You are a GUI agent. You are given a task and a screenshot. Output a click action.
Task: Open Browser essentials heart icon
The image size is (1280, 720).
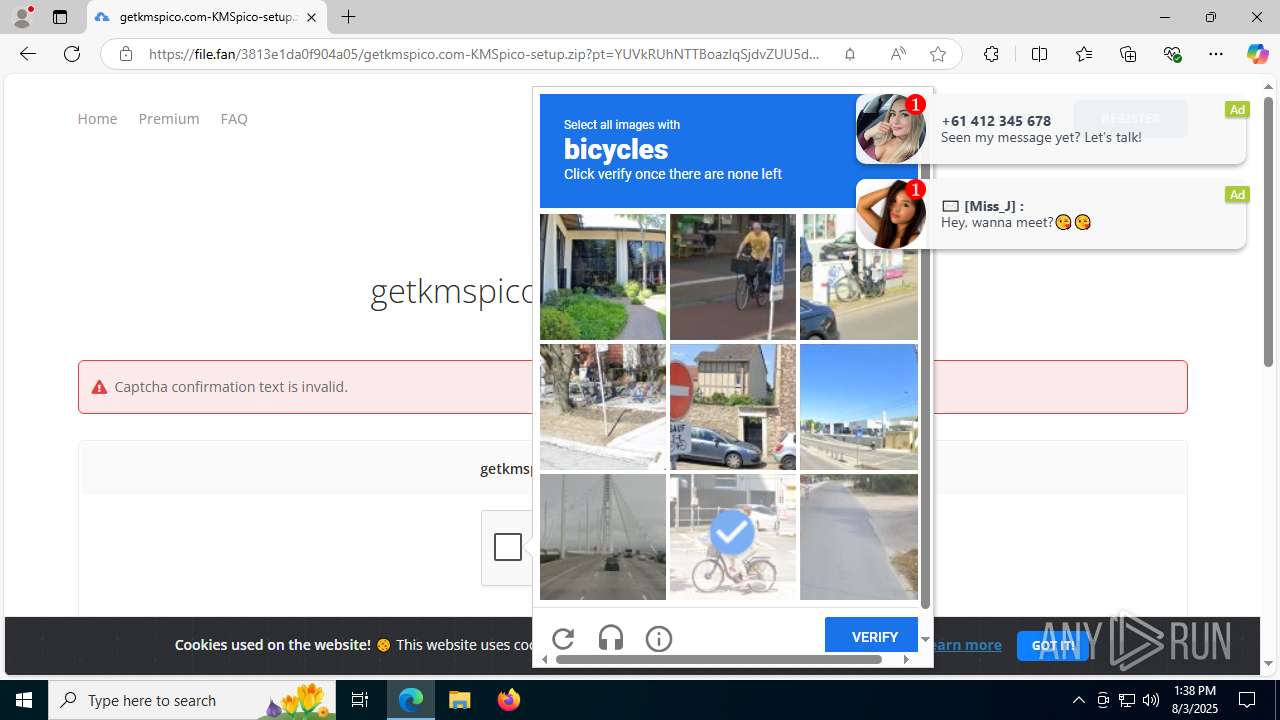(1173, 54)
